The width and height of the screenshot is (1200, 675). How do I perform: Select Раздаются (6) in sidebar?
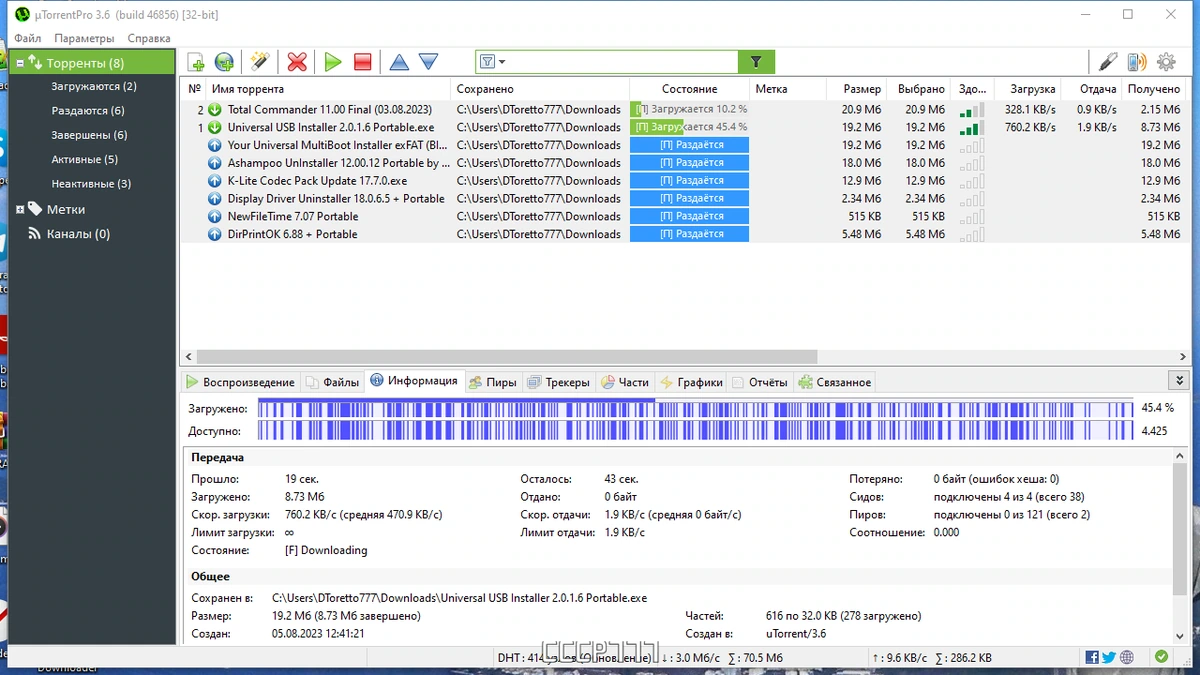click(88, 111)
